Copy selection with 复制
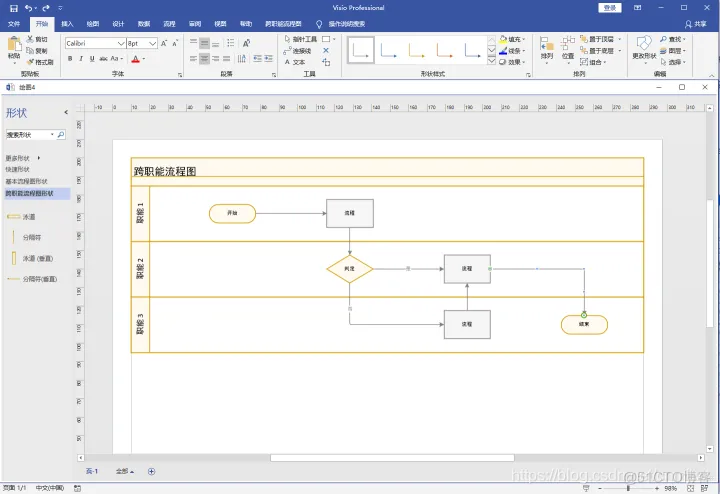This screenshot has width=720, height=494. pos(37,51)
